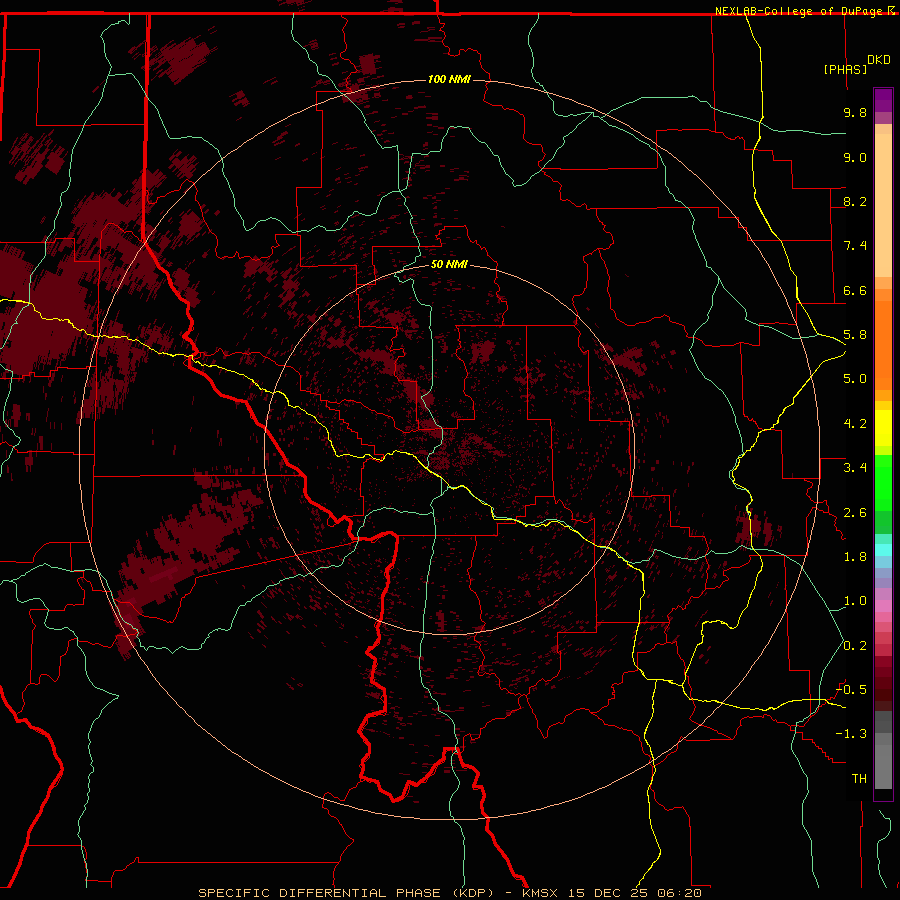Click the 1.8 scale value

pos(855,557)
